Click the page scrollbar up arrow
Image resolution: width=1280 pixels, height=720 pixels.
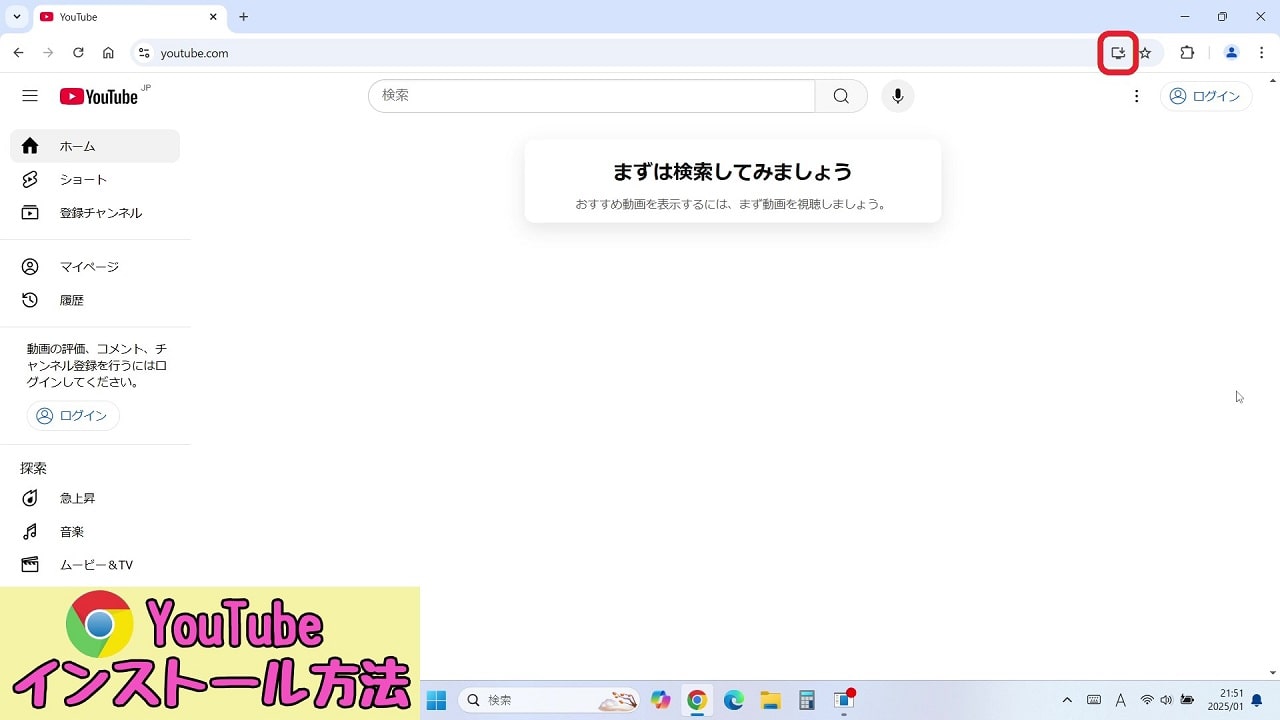[1272, 80]
